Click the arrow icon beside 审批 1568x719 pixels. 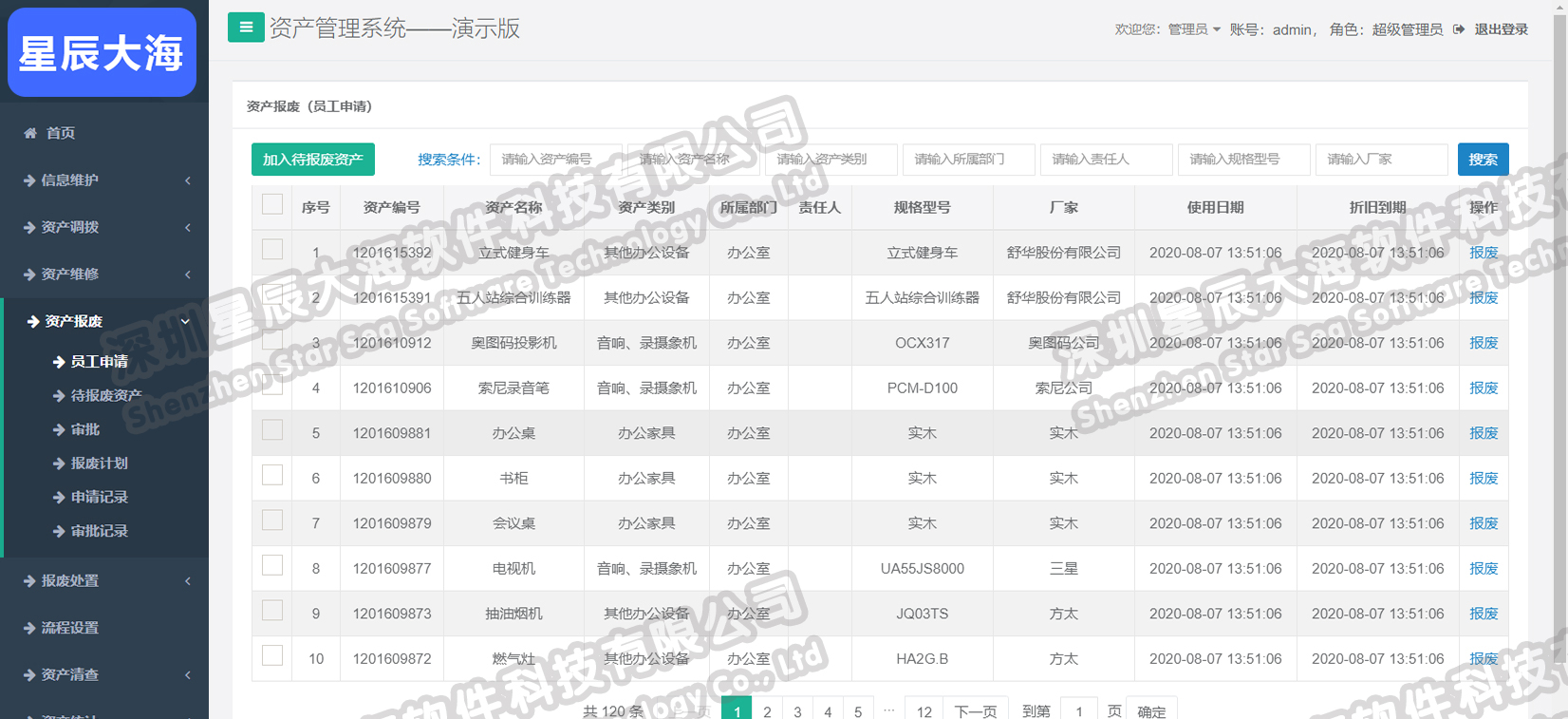(59, 429)
